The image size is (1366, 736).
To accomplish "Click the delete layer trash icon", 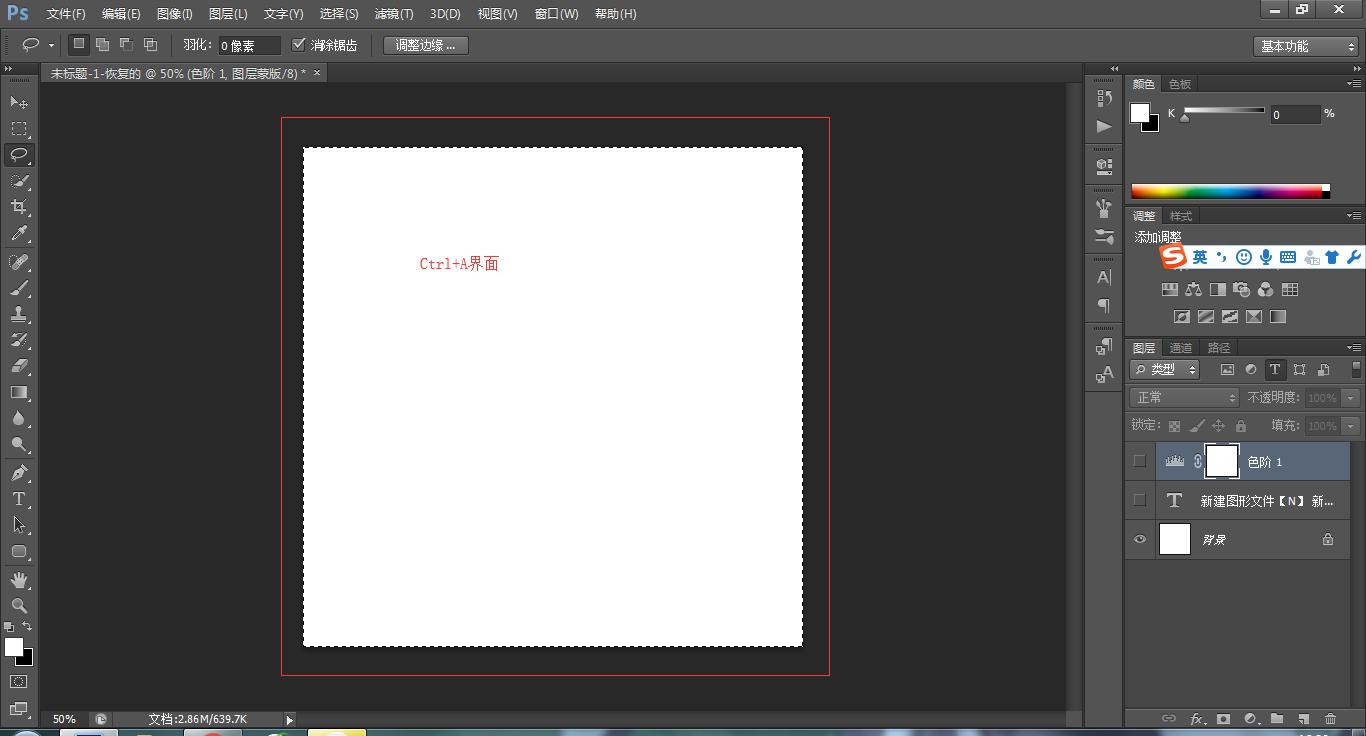I will click(x=1330, y=718).
